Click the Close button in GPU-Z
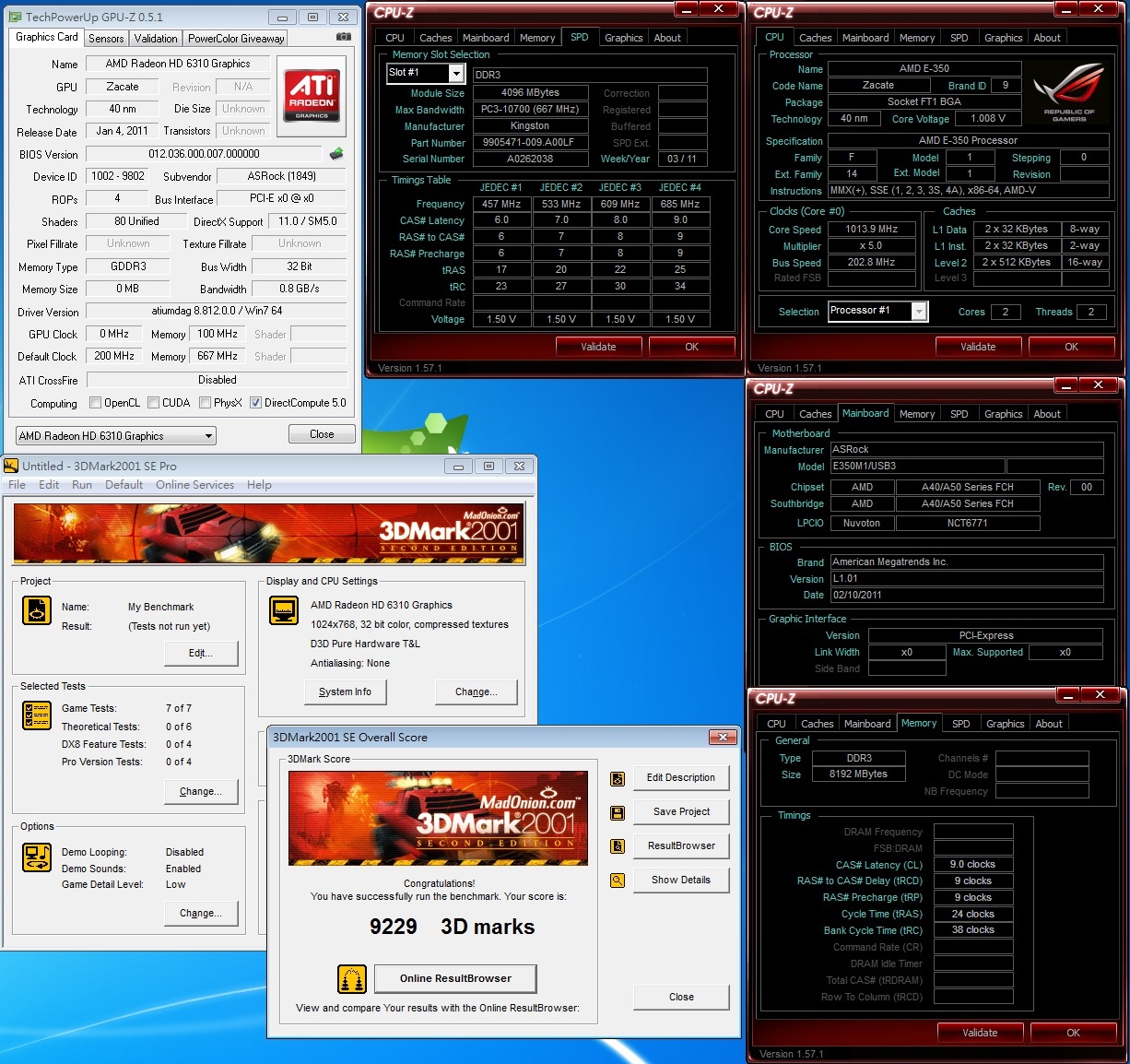The width and height of the screenshot is (1130, 1064). (322, 434)
